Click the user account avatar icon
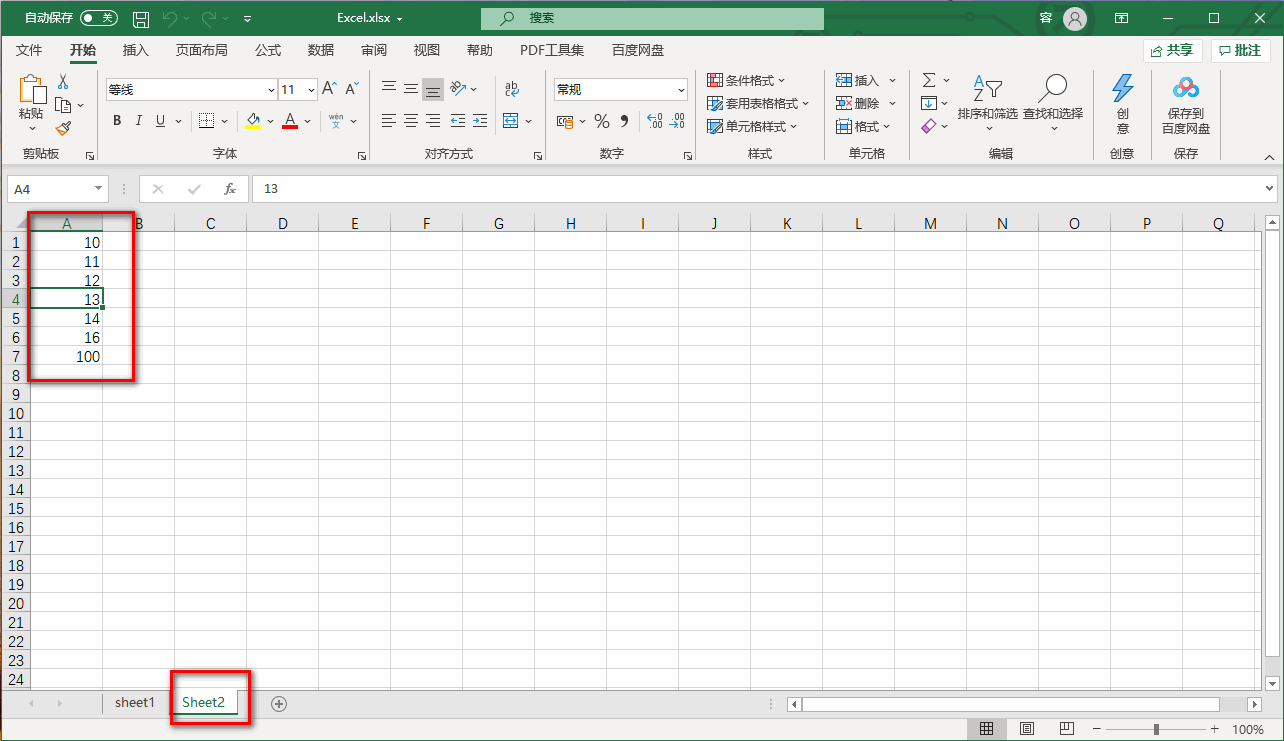The height and width of the screenshot is (741, 1284). click(1075, 18)
